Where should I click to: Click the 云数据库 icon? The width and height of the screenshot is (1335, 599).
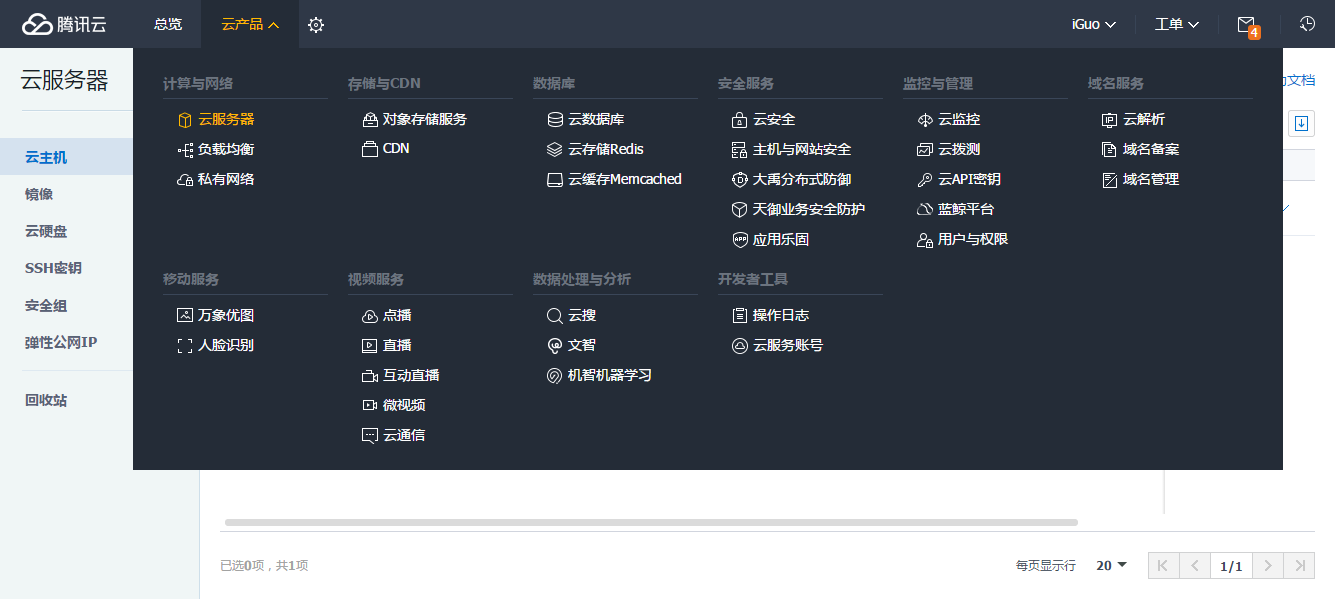(x=555, y=119)
